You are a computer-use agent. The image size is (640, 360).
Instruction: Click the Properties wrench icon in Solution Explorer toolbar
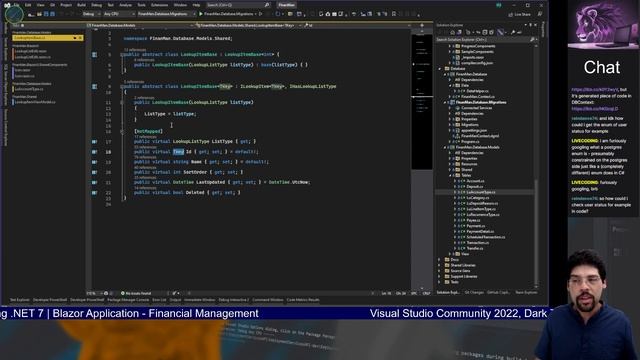pyautogui.click(x=513, y=32)
